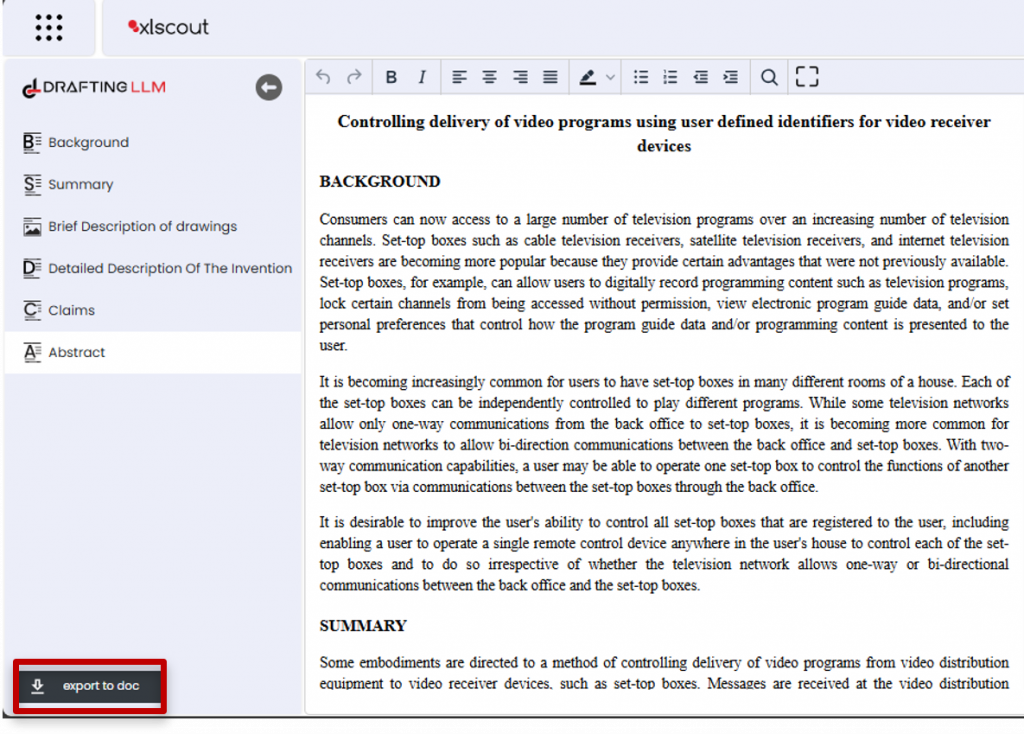Viewport: 1024px width, 734px height.
Task: Redo the last undone edit
Action: (354, 77)
